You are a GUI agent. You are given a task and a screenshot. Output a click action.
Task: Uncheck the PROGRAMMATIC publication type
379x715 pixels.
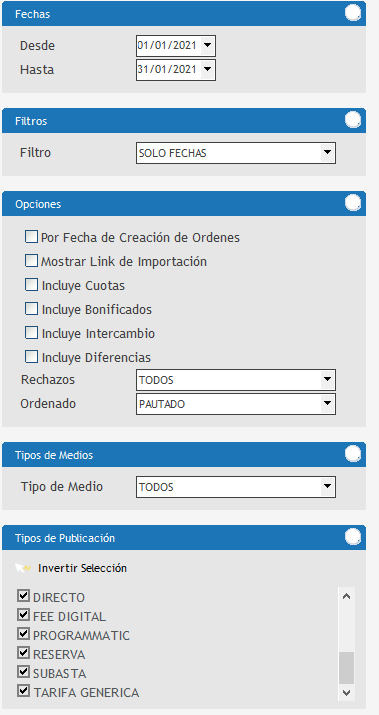(x=23, y=634)
